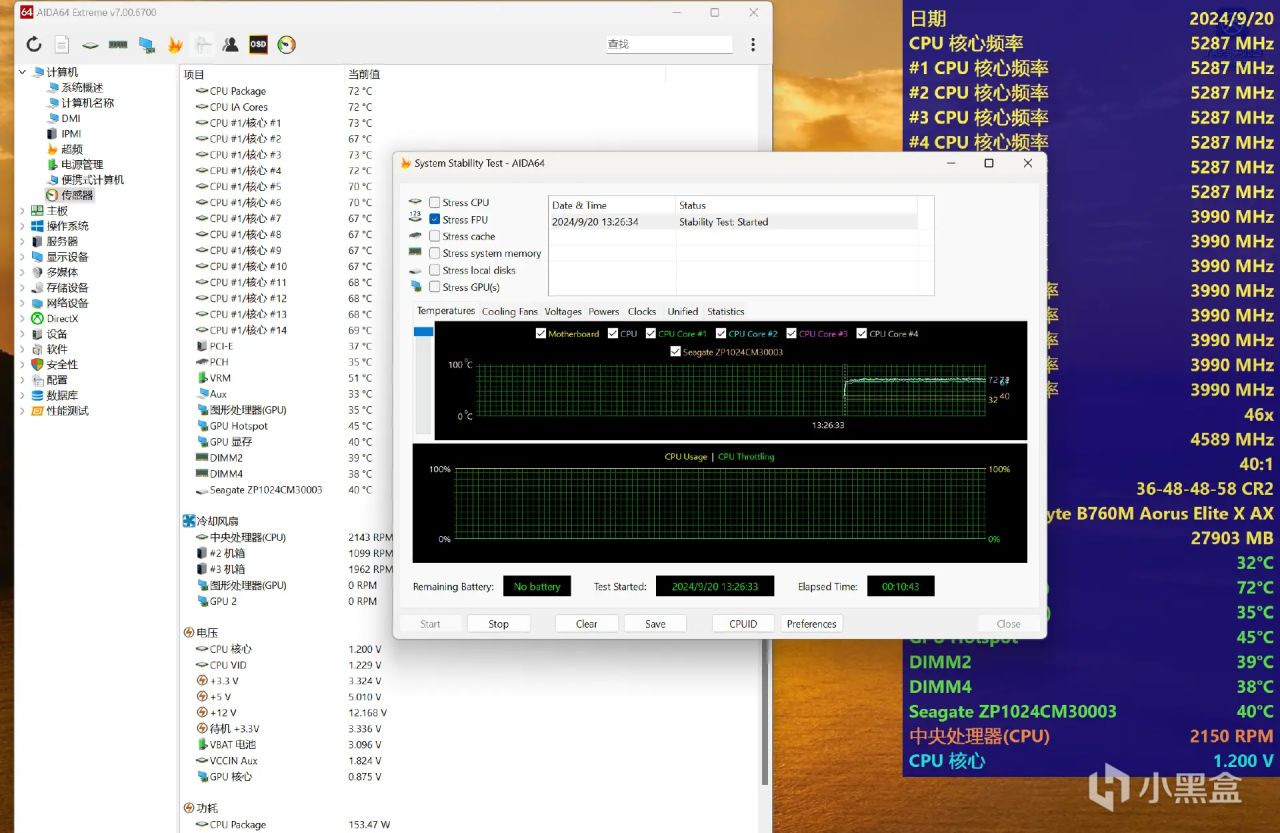Toggle the CPU Core #1 graph checkbox
Viewport: 1280px width, 833px height.
click(x=651, y=334)
